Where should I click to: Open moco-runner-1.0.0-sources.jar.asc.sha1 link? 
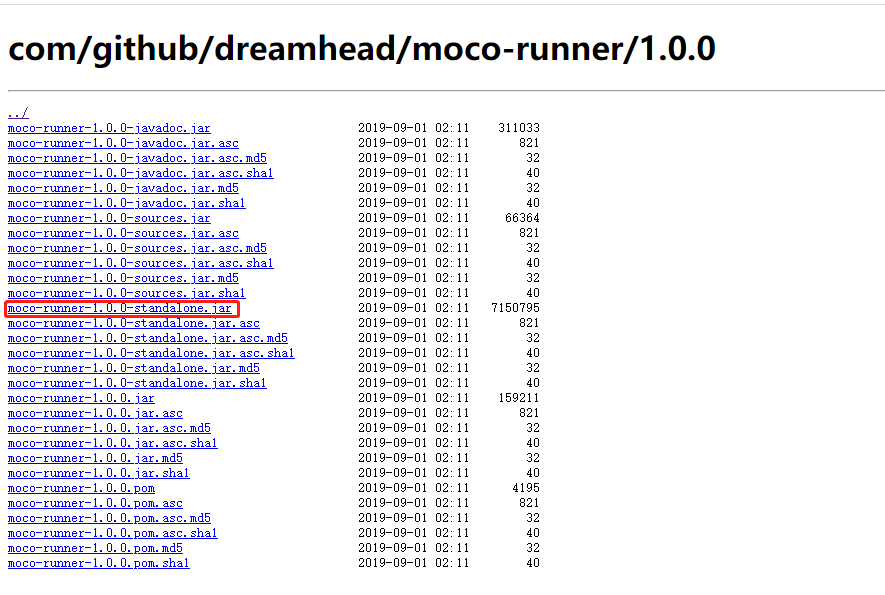[x=141, y=263]
